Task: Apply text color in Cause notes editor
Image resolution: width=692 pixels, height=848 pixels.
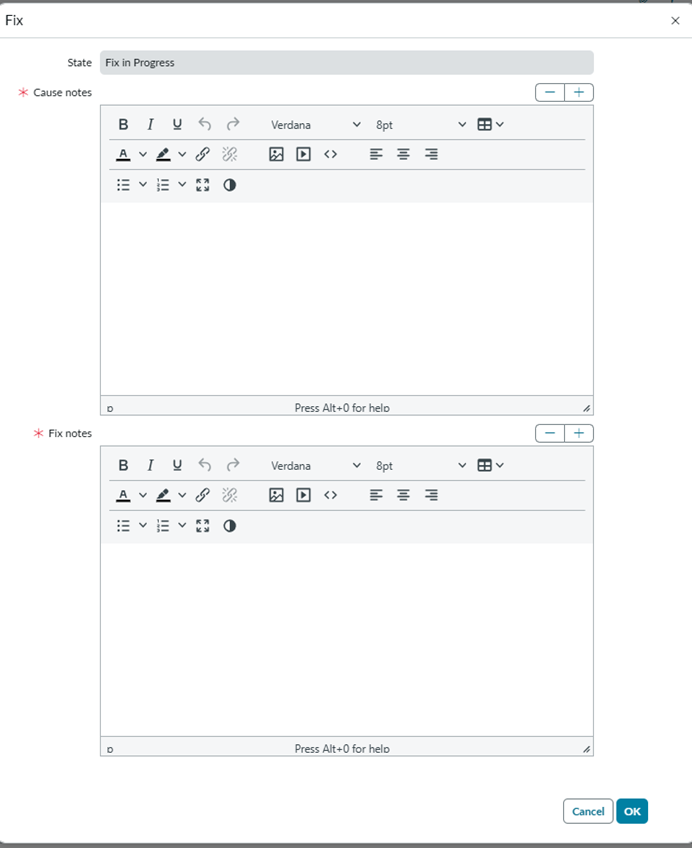Action: [x=123, y=155]
